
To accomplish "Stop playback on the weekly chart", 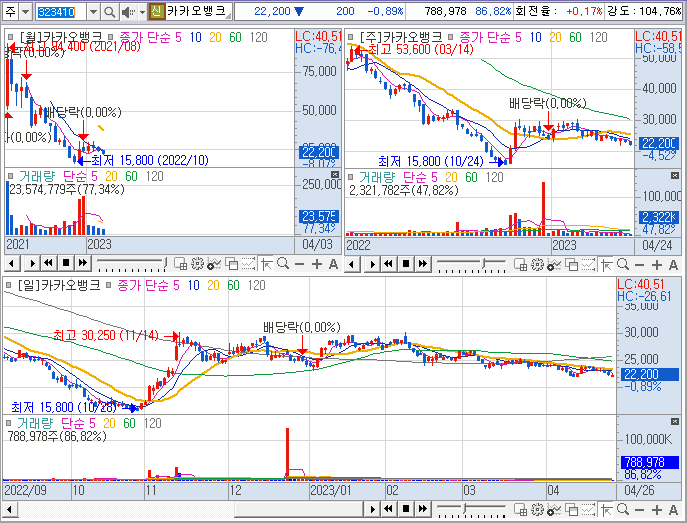I will pyautogui.click(x=406, y=264).
